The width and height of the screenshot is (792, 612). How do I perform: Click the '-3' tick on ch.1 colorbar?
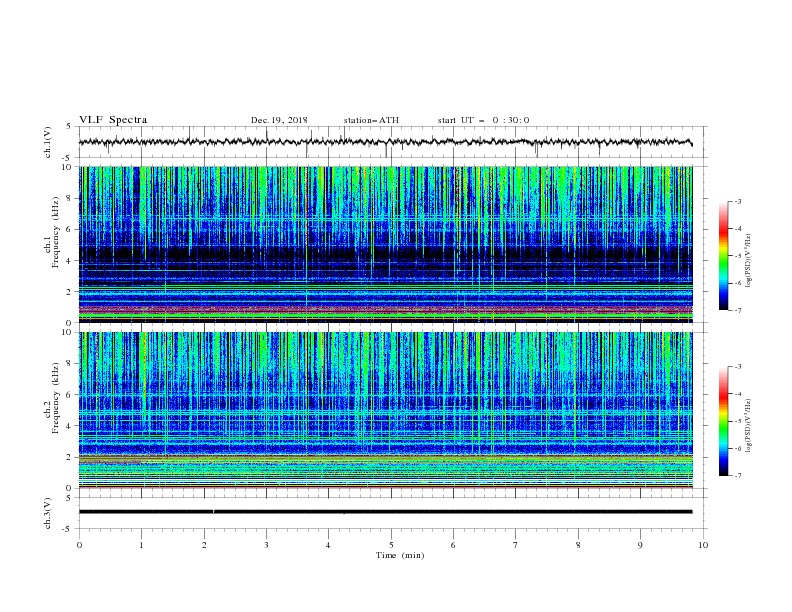pos(737,201)
